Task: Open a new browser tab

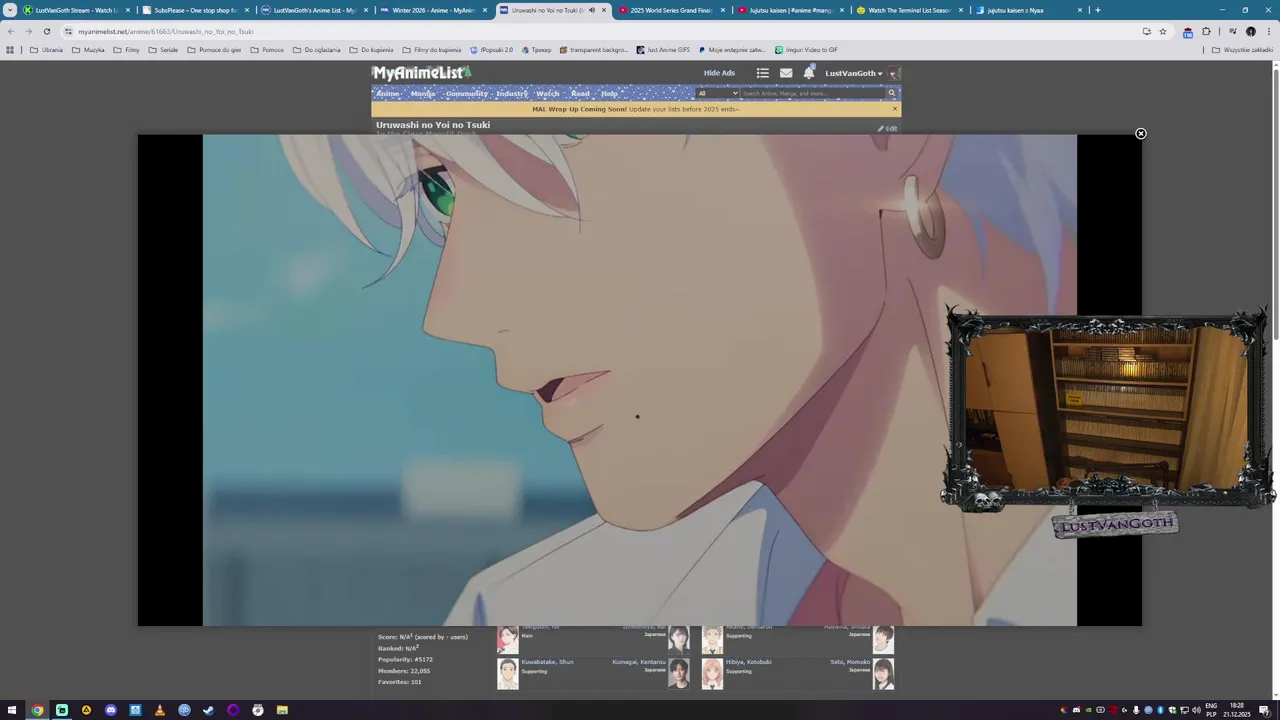Action: point(1097,10)
